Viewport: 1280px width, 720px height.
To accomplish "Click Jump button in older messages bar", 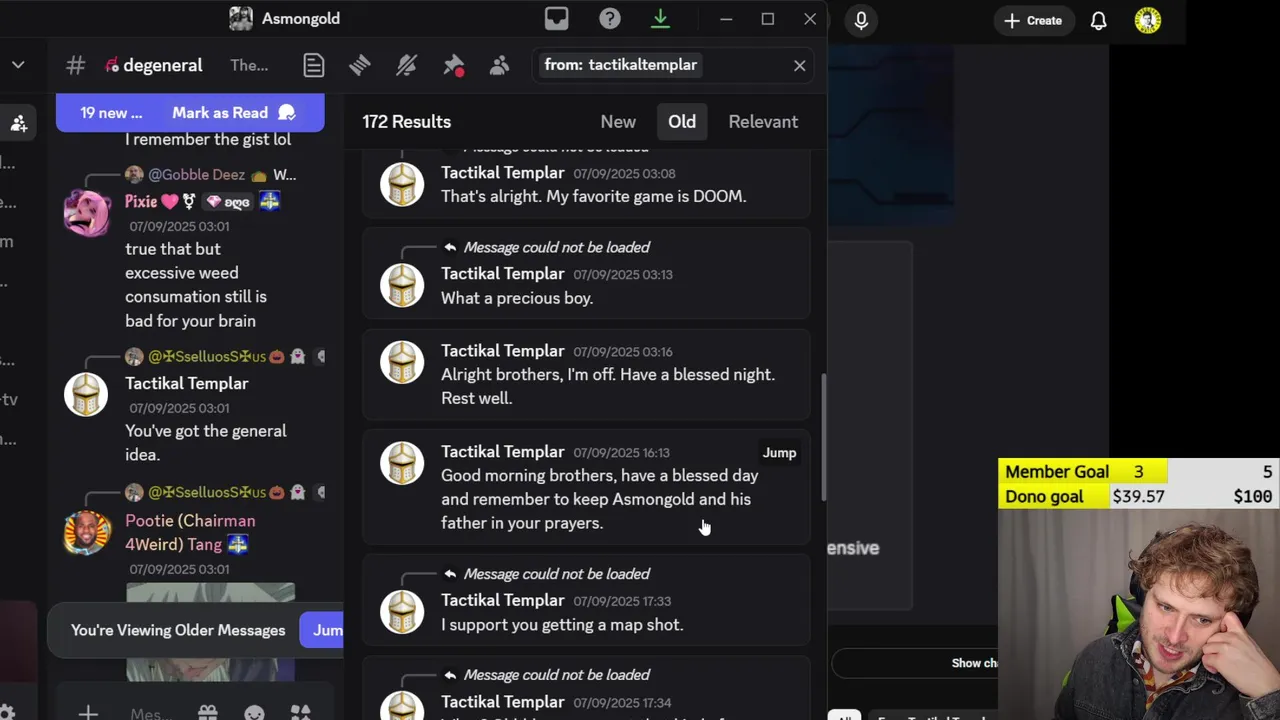I will (x=322, y=630).
